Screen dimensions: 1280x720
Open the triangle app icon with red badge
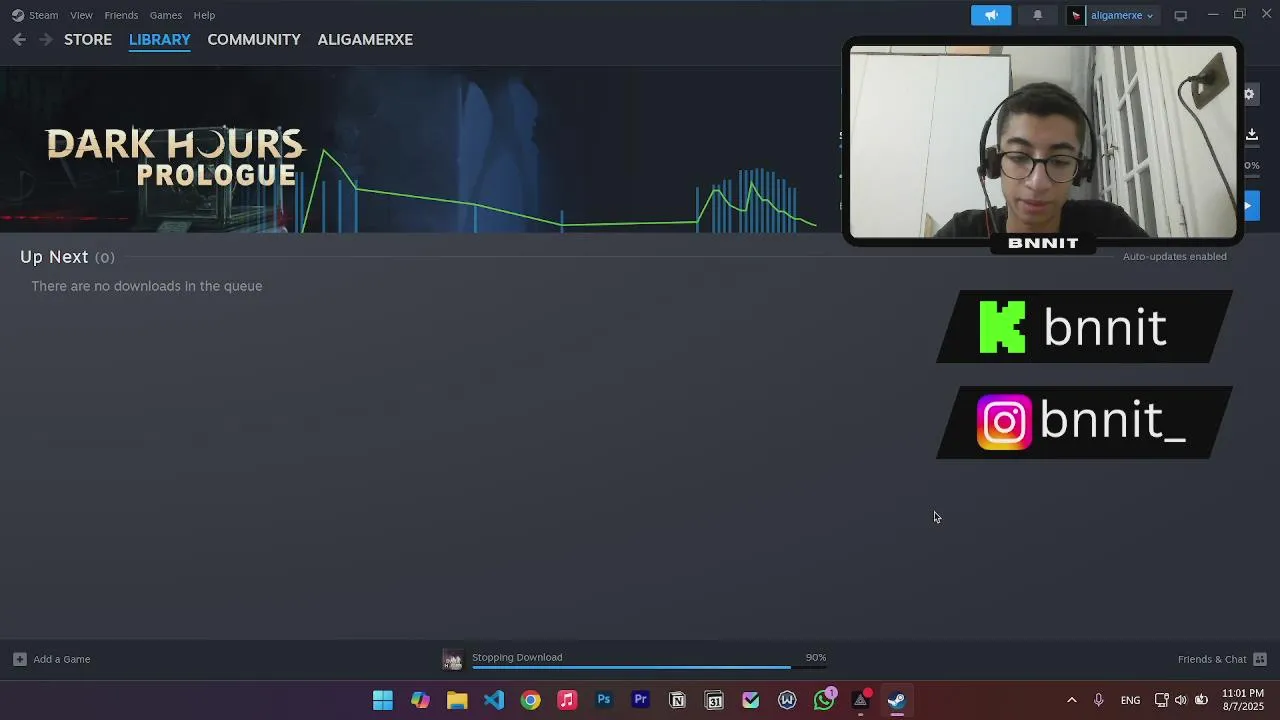pos(861,700)
